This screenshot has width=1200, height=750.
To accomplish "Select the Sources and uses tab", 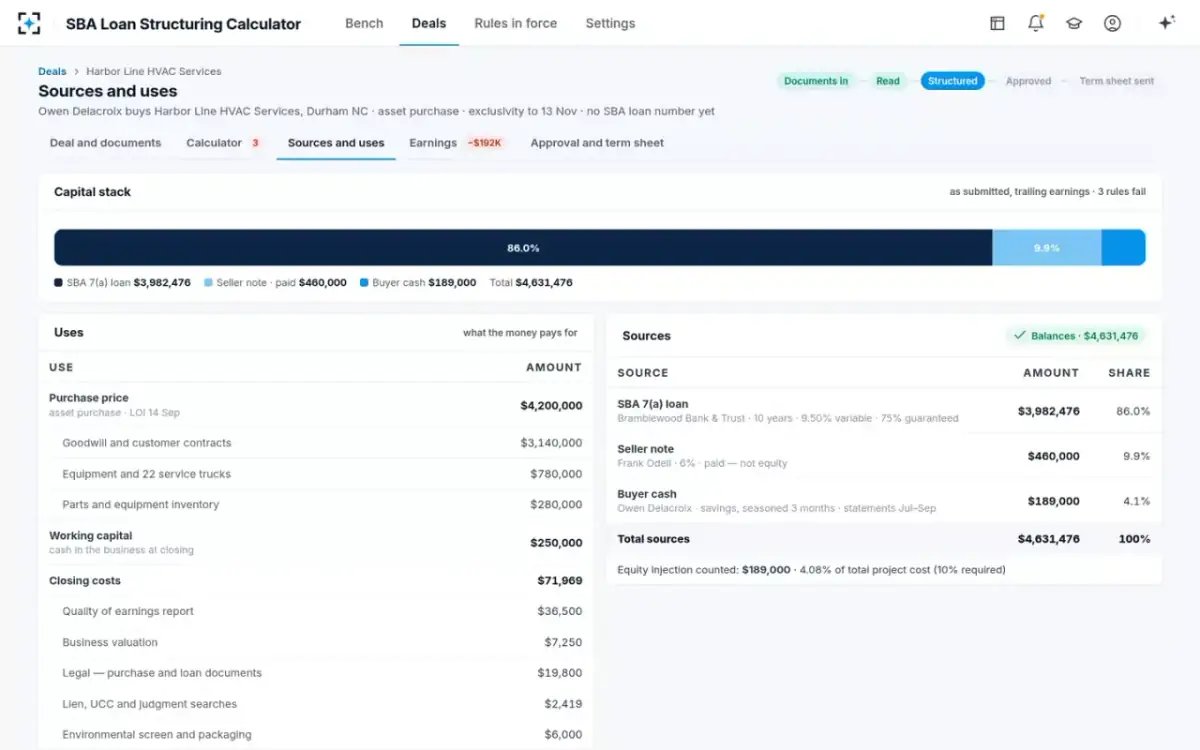I will tap(336, 143).
